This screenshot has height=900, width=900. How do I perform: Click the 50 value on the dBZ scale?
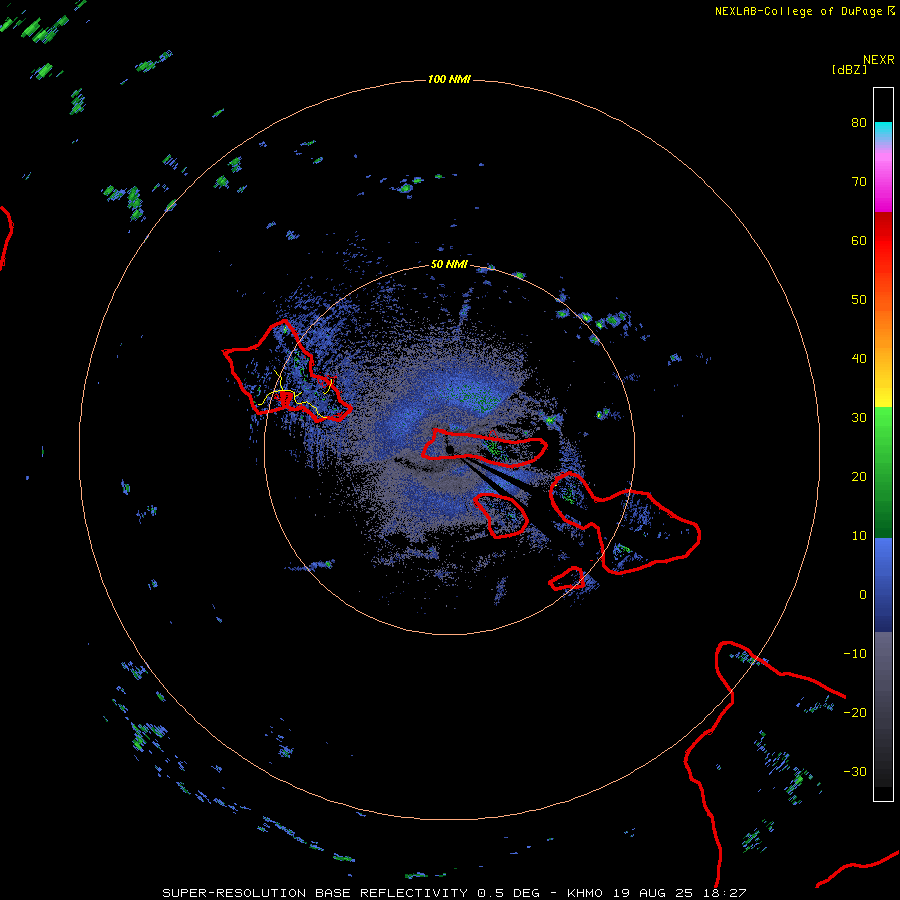click(859, 300)
